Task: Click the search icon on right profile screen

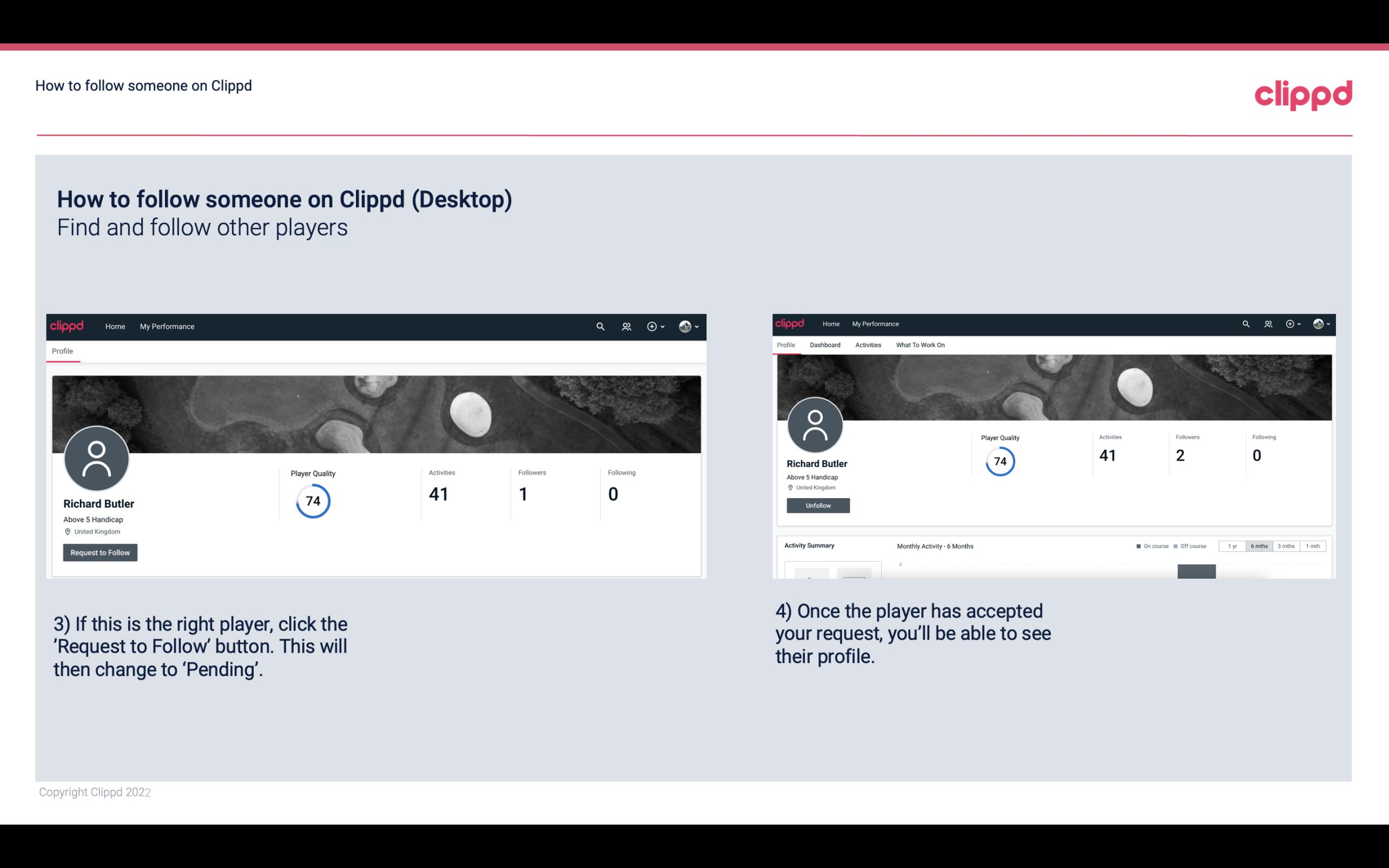Action: (1246, 323)
